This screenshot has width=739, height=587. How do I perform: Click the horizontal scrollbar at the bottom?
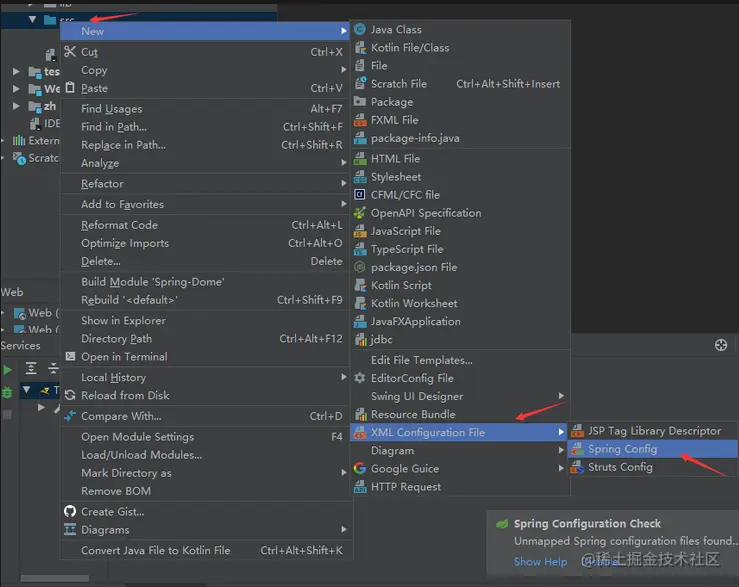(x=54, y=578)
